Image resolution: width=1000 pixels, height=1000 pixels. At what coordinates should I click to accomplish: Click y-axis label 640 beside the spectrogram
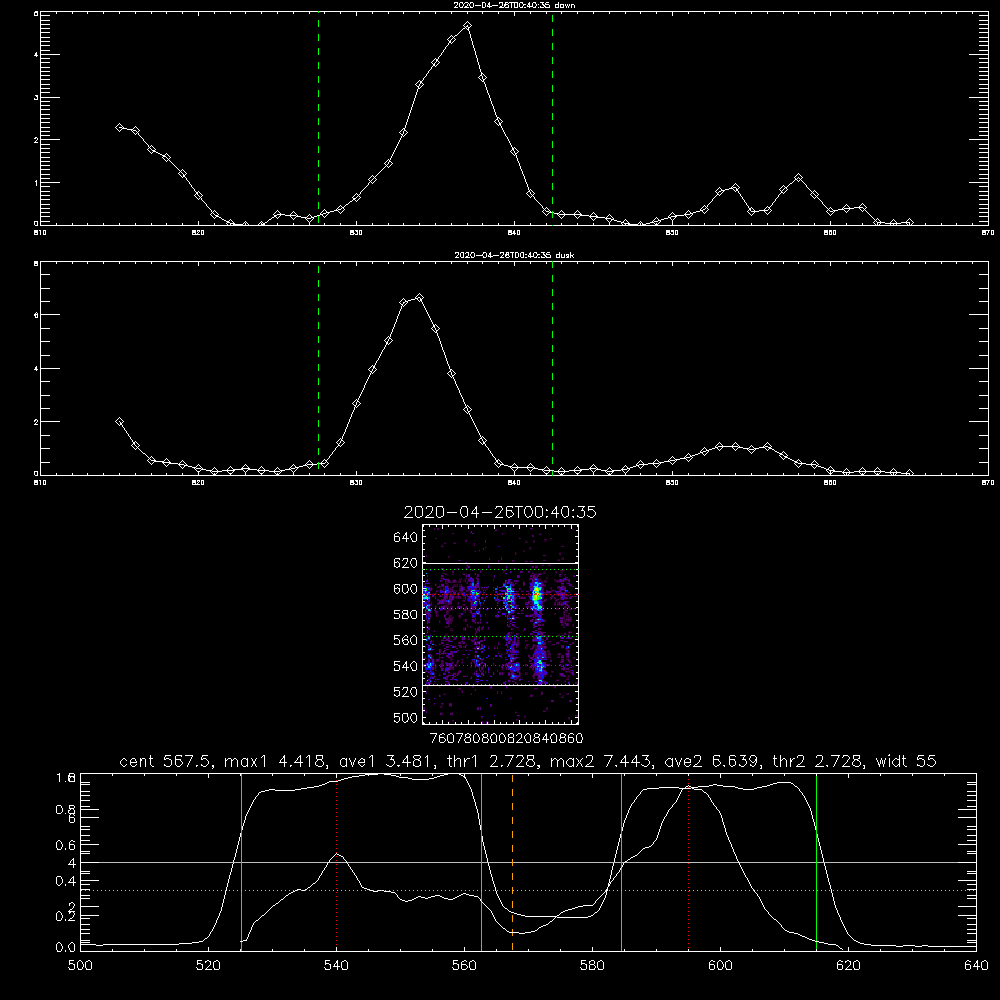click(x=406, y=538)
